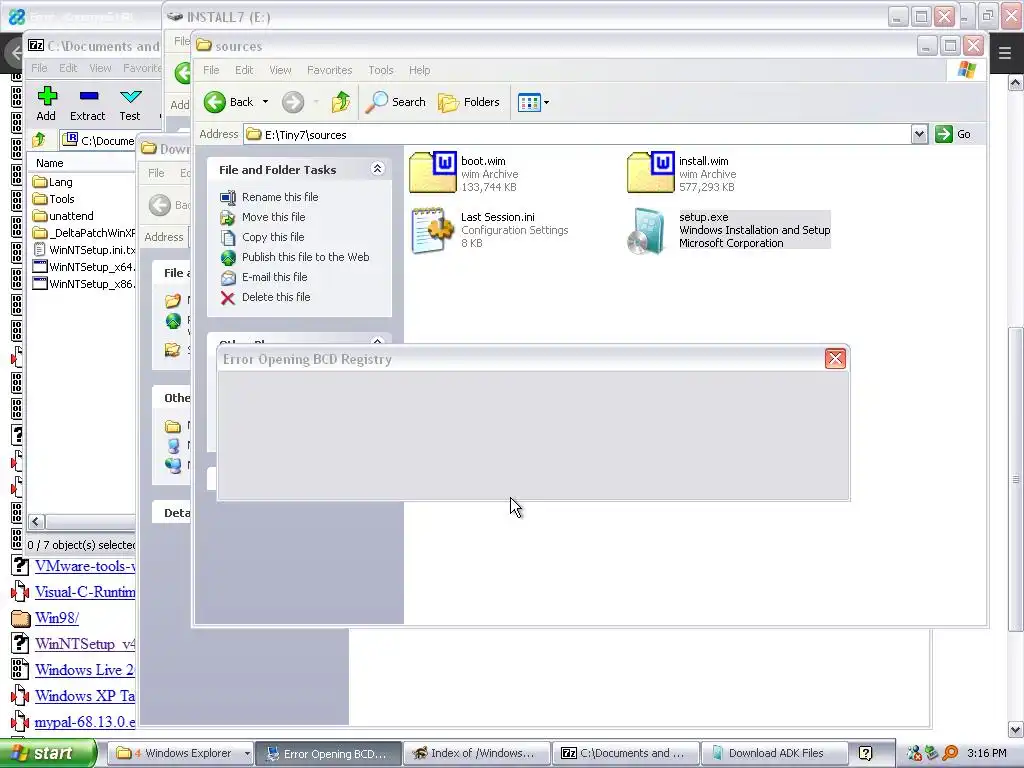Select the unattend folder in 7-Zip list

click(63, 216)
